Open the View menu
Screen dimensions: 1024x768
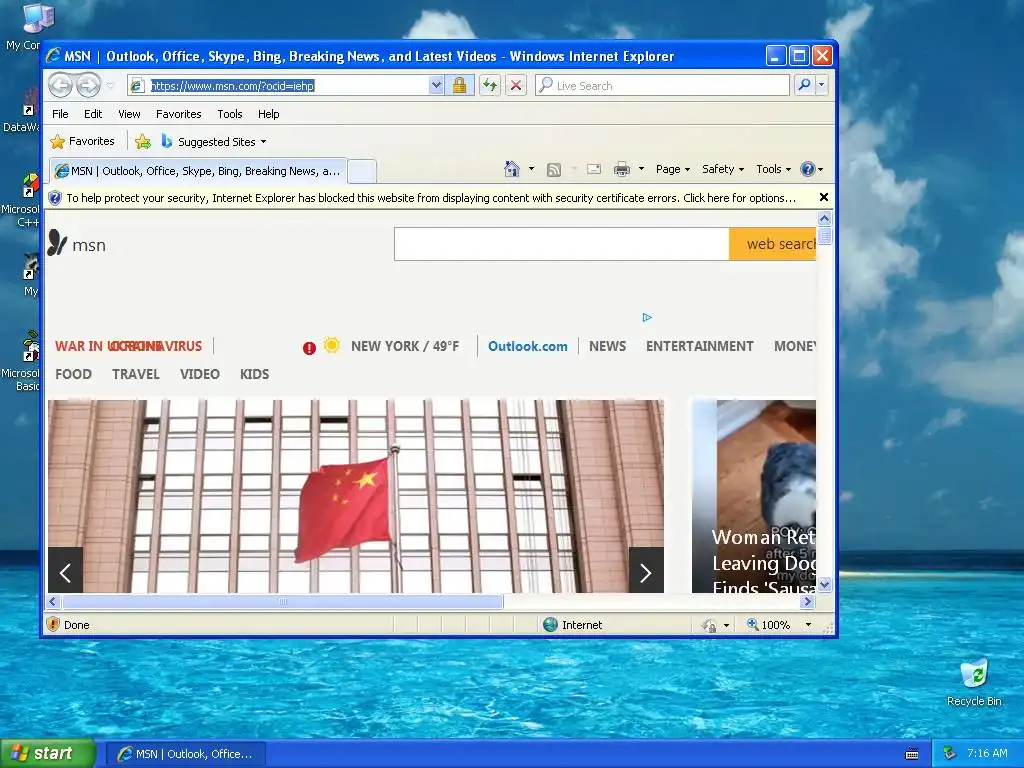click(x=129, y=114)
